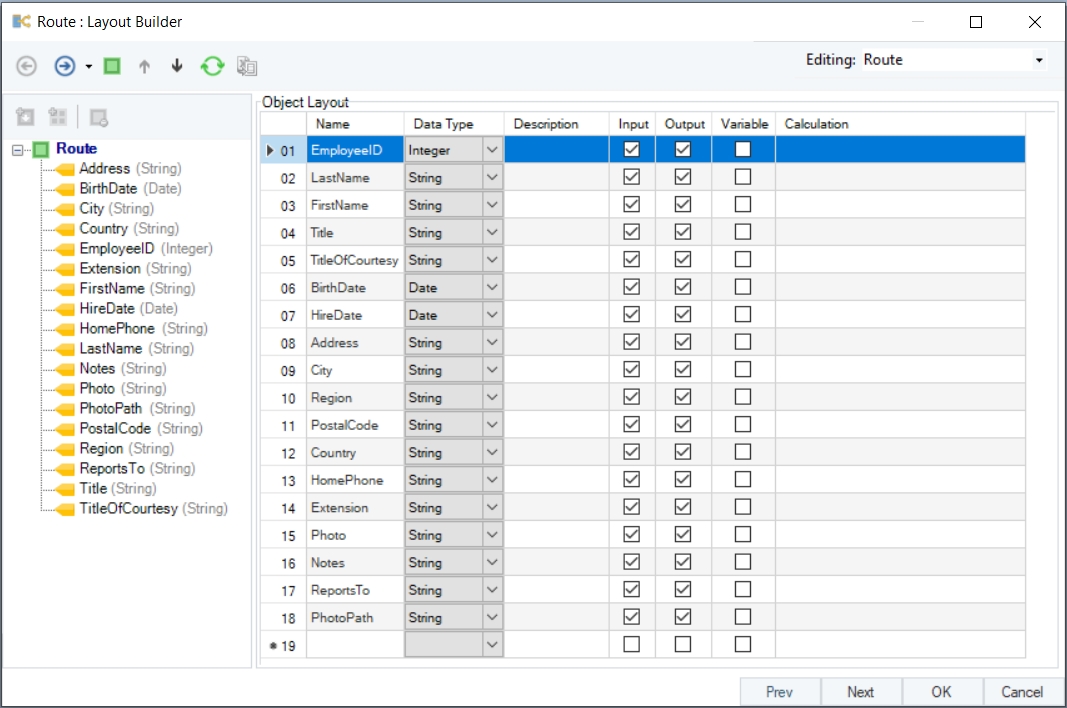Uncheck the Input checkbox for LastName
Image resolution: width=1067 pixels, height=708 pixels.
(631, 177)
